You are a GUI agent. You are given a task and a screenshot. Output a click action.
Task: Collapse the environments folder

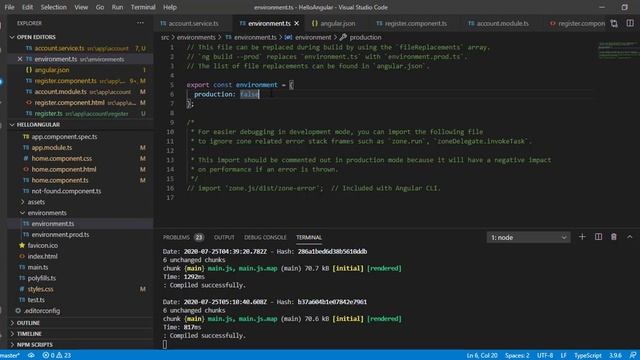47,213
